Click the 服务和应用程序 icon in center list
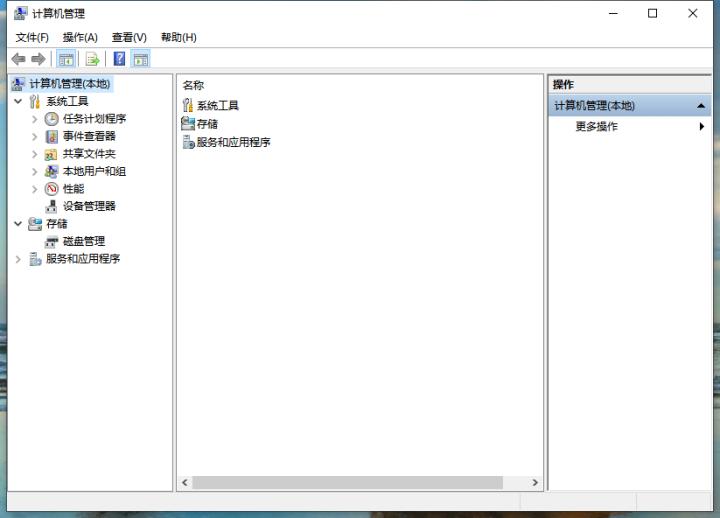 point(188,142)
